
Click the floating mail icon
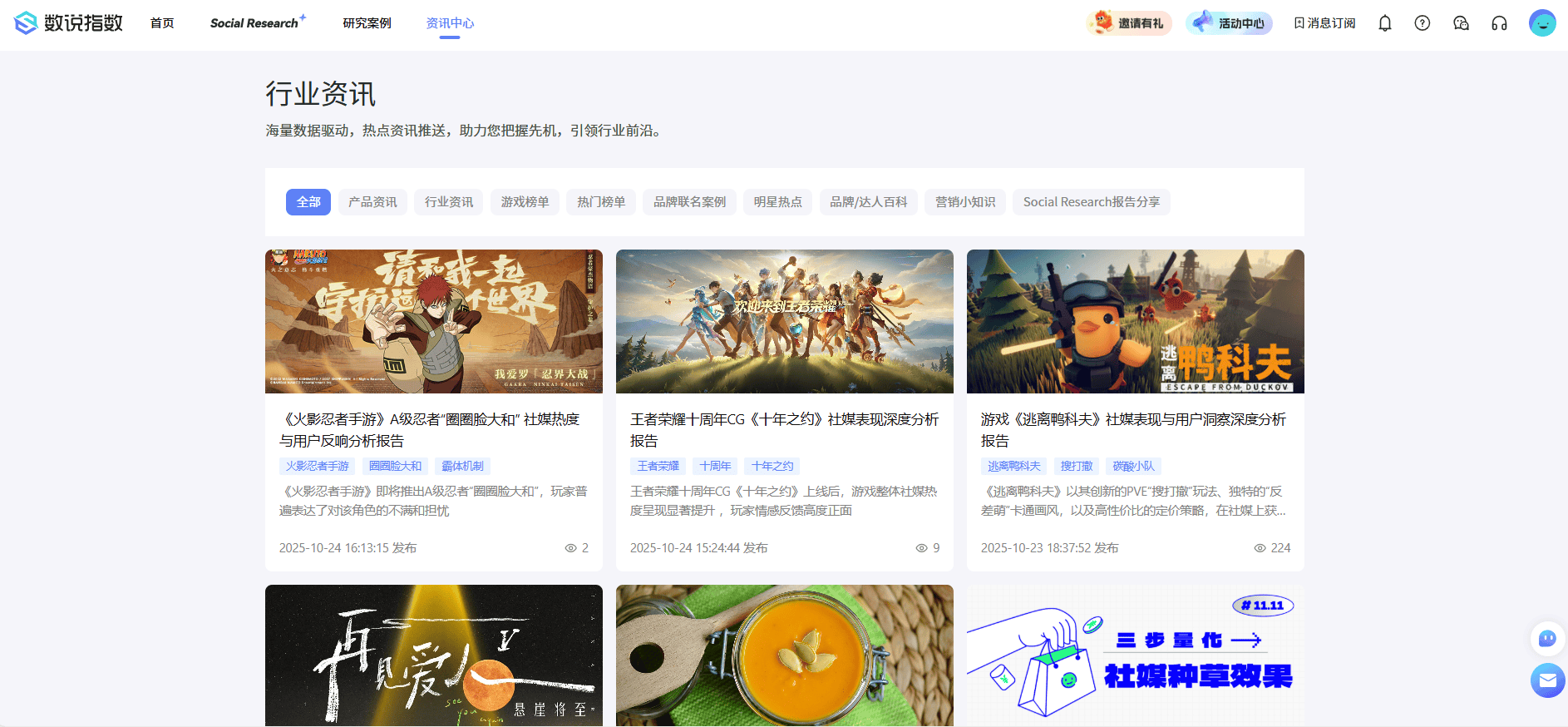(x=1547, y=680)
